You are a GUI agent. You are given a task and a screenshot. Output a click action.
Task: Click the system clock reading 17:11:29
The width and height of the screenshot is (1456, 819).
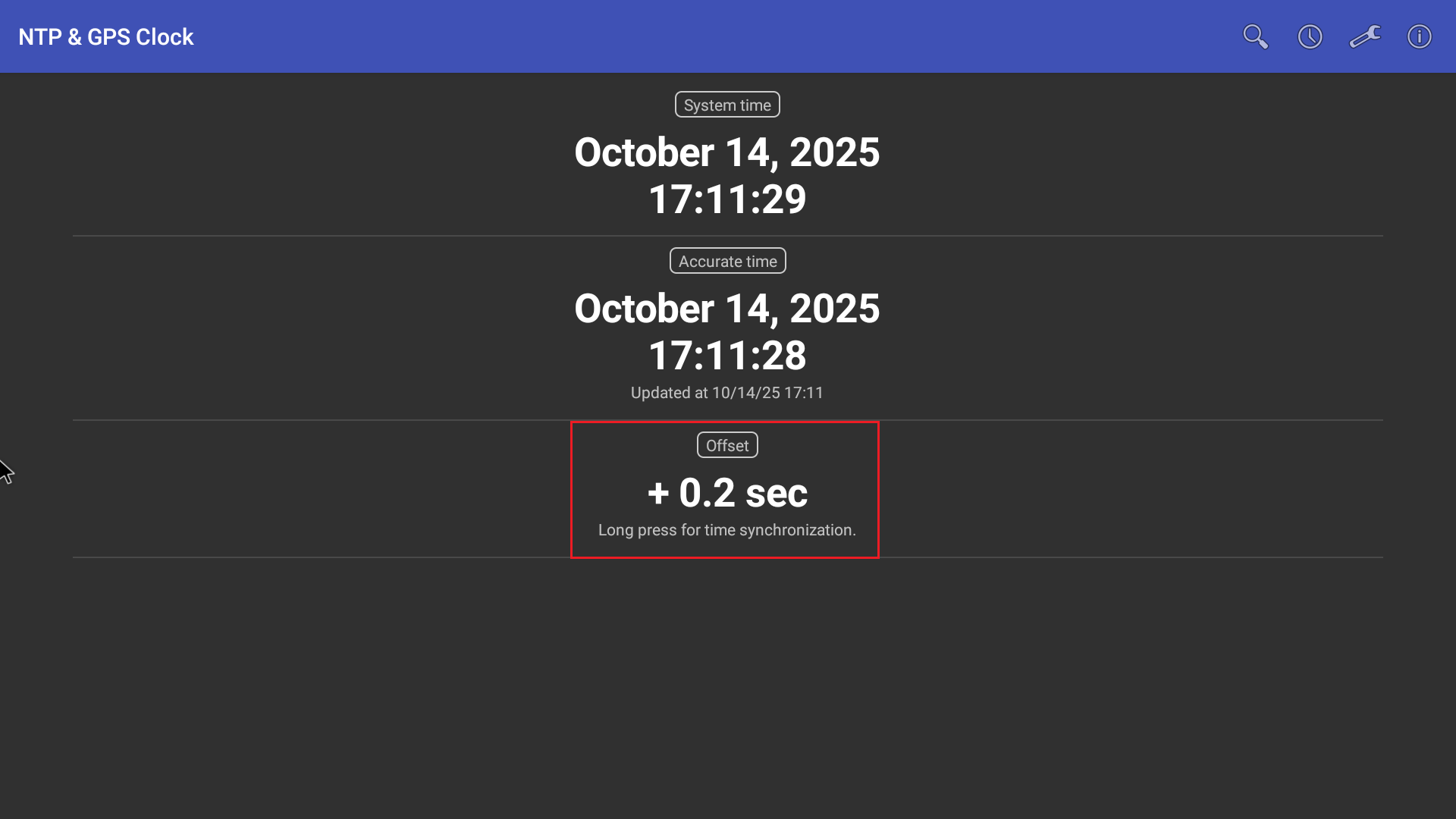727,199
